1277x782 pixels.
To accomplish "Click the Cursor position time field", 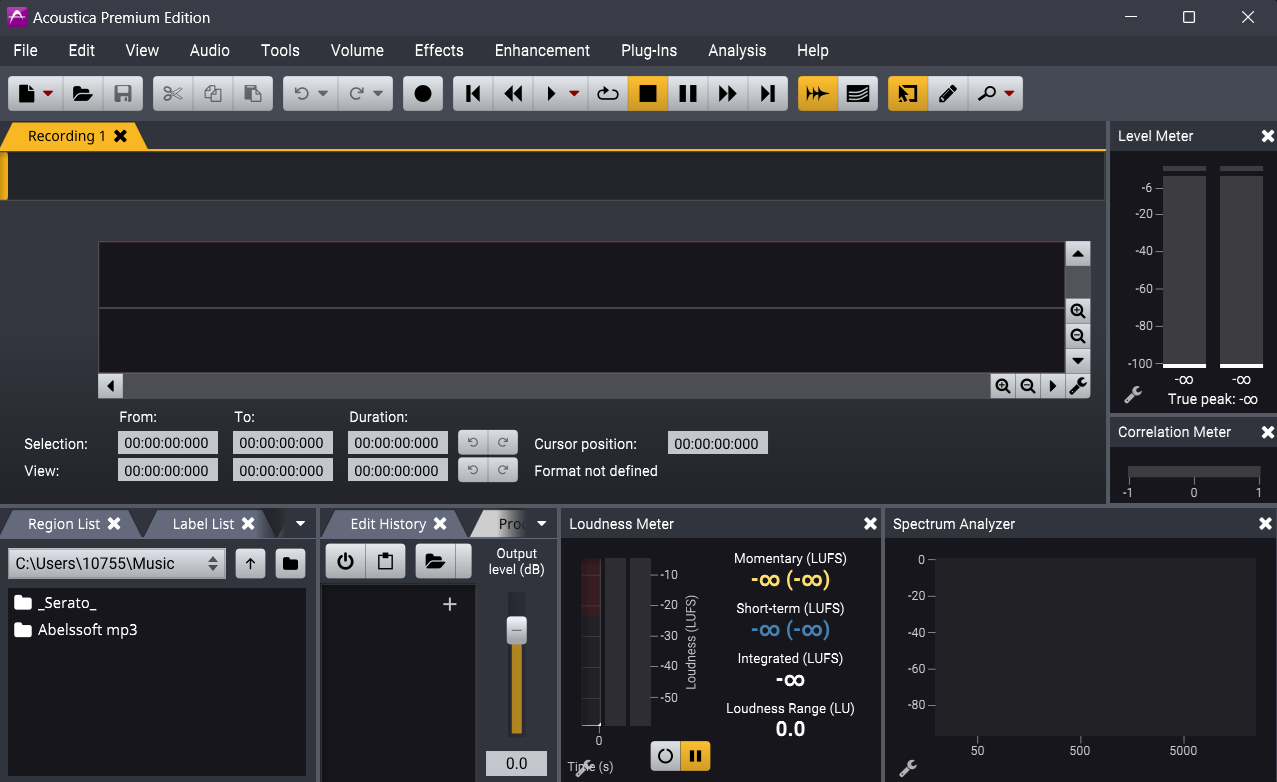I will point(718,443).
